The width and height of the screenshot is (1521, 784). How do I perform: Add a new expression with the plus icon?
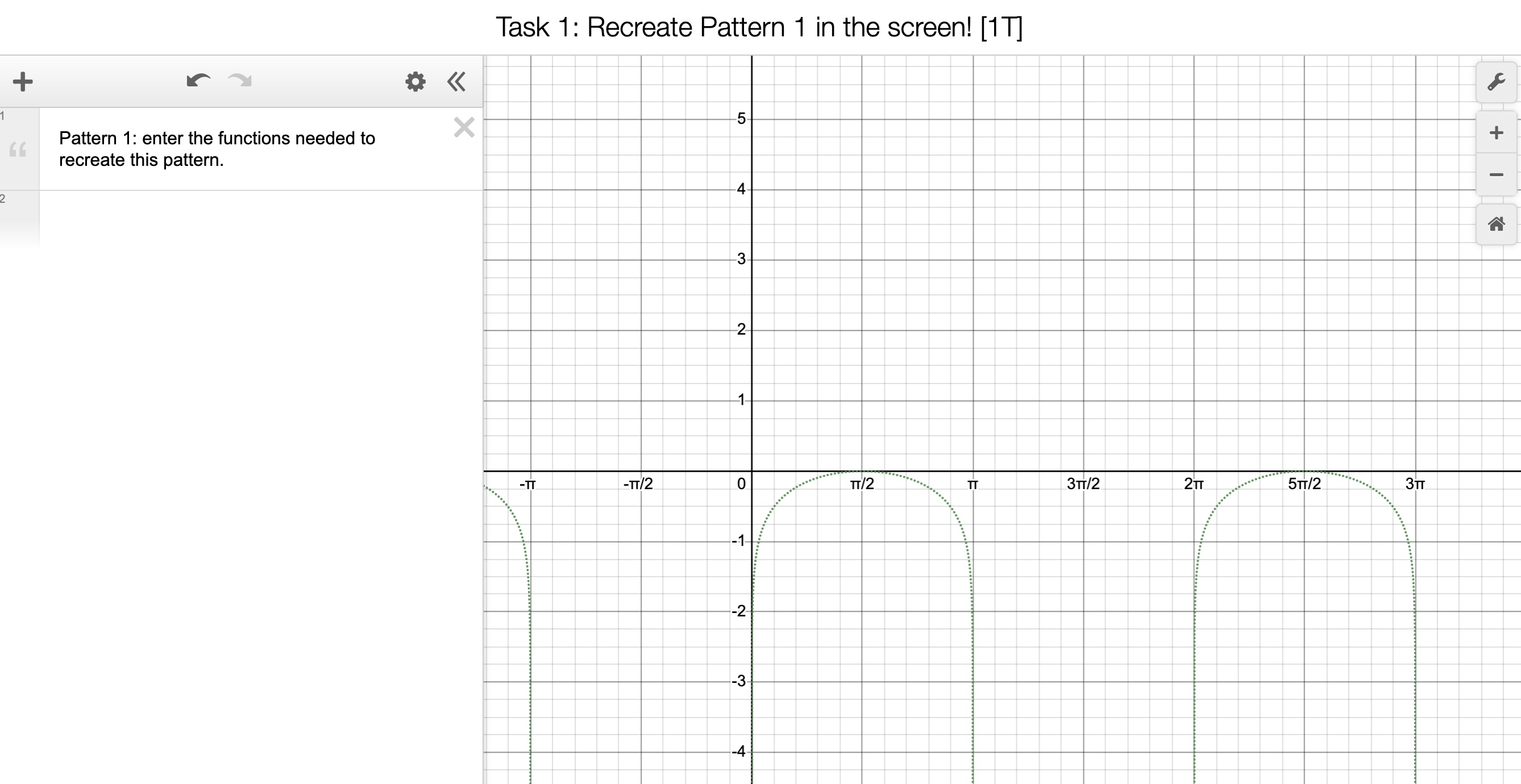(x=22, y=81)
